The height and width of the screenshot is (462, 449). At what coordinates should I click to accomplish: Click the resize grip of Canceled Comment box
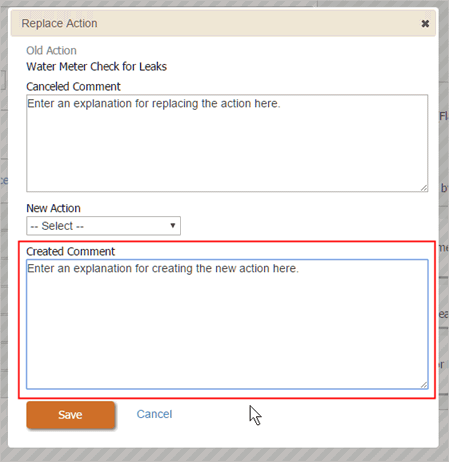tap(424, 188)
